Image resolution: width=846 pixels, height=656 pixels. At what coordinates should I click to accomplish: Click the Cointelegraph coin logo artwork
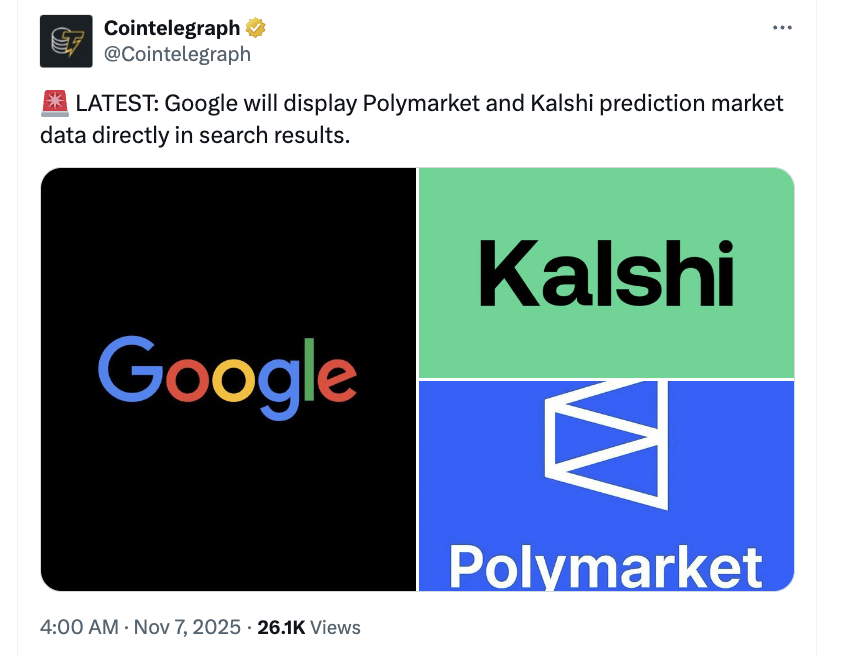pos(66,40)
